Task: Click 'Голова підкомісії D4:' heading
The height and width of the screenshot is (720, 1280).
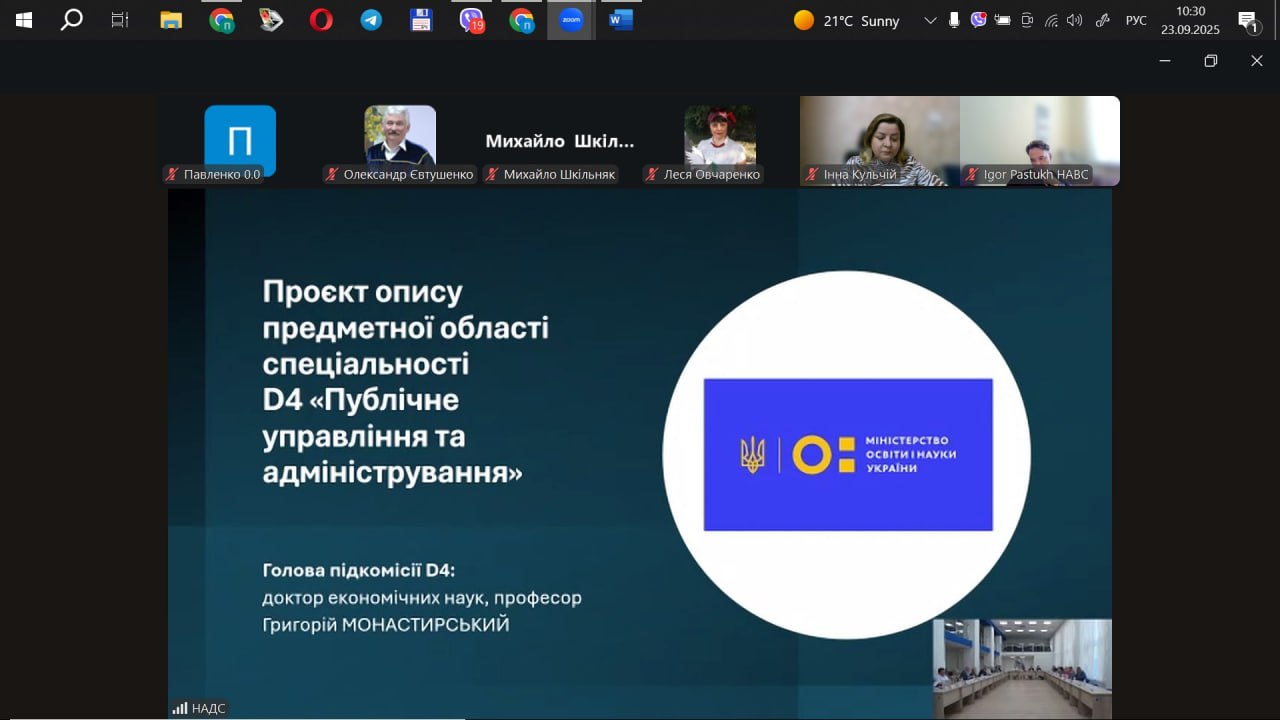Action: click(x=359, y=571)
